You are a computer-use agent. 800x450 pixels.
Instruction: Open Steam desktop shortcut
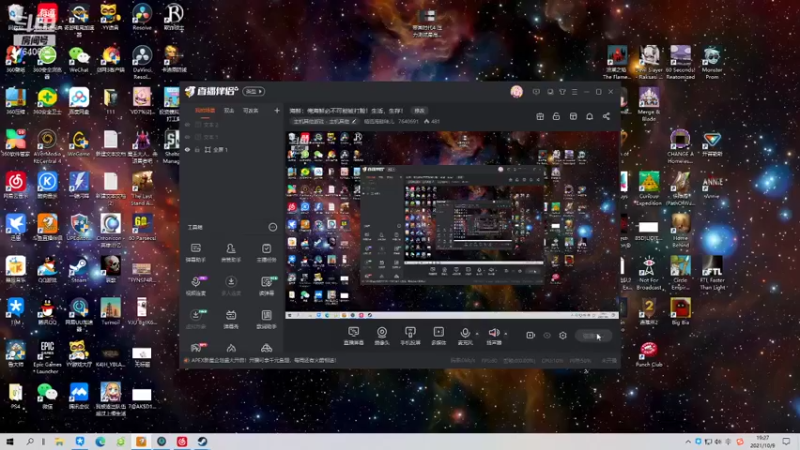(79, 270)
